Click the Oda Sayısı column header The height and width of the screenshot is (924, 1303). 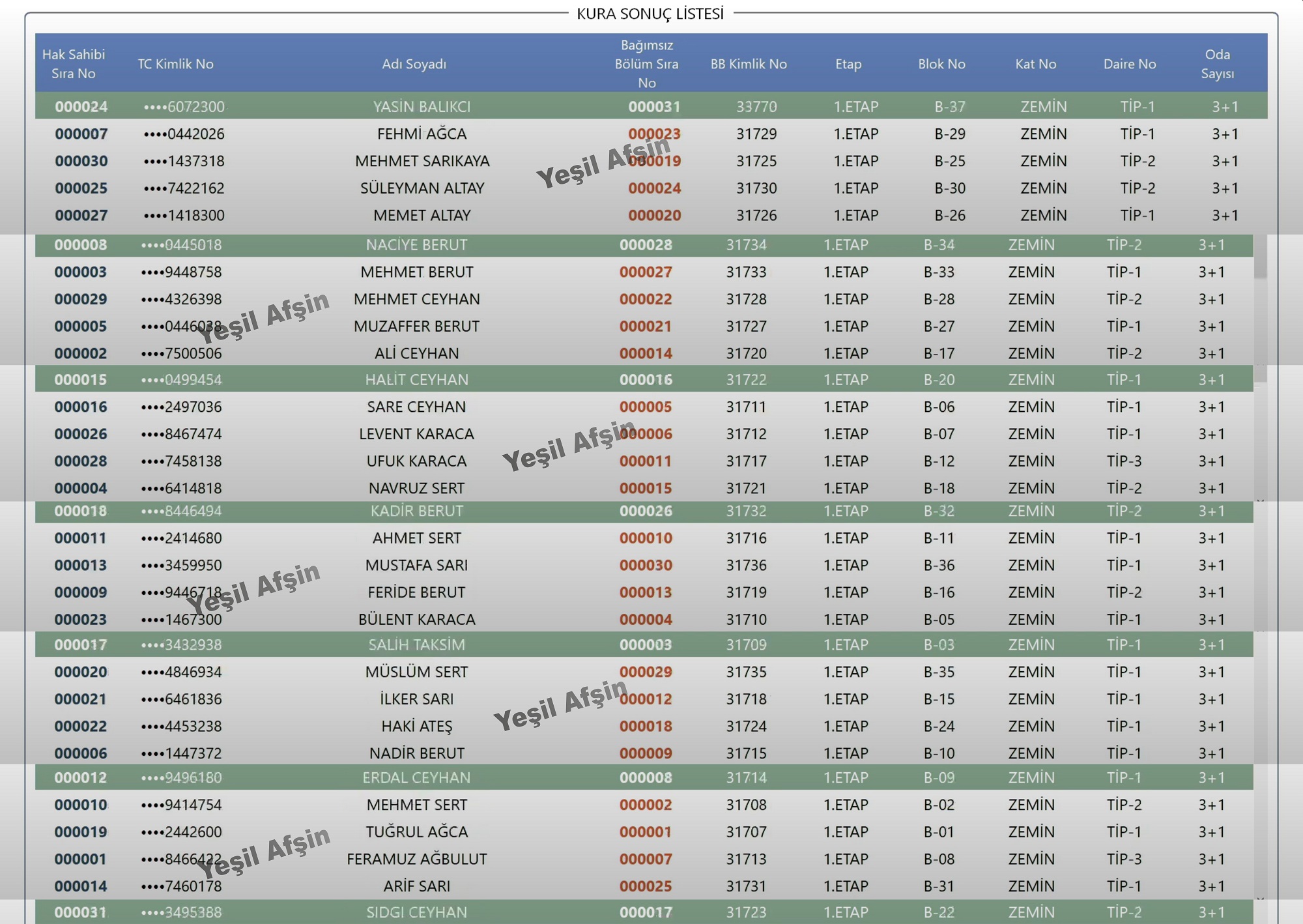click(x=1217, y=64)
